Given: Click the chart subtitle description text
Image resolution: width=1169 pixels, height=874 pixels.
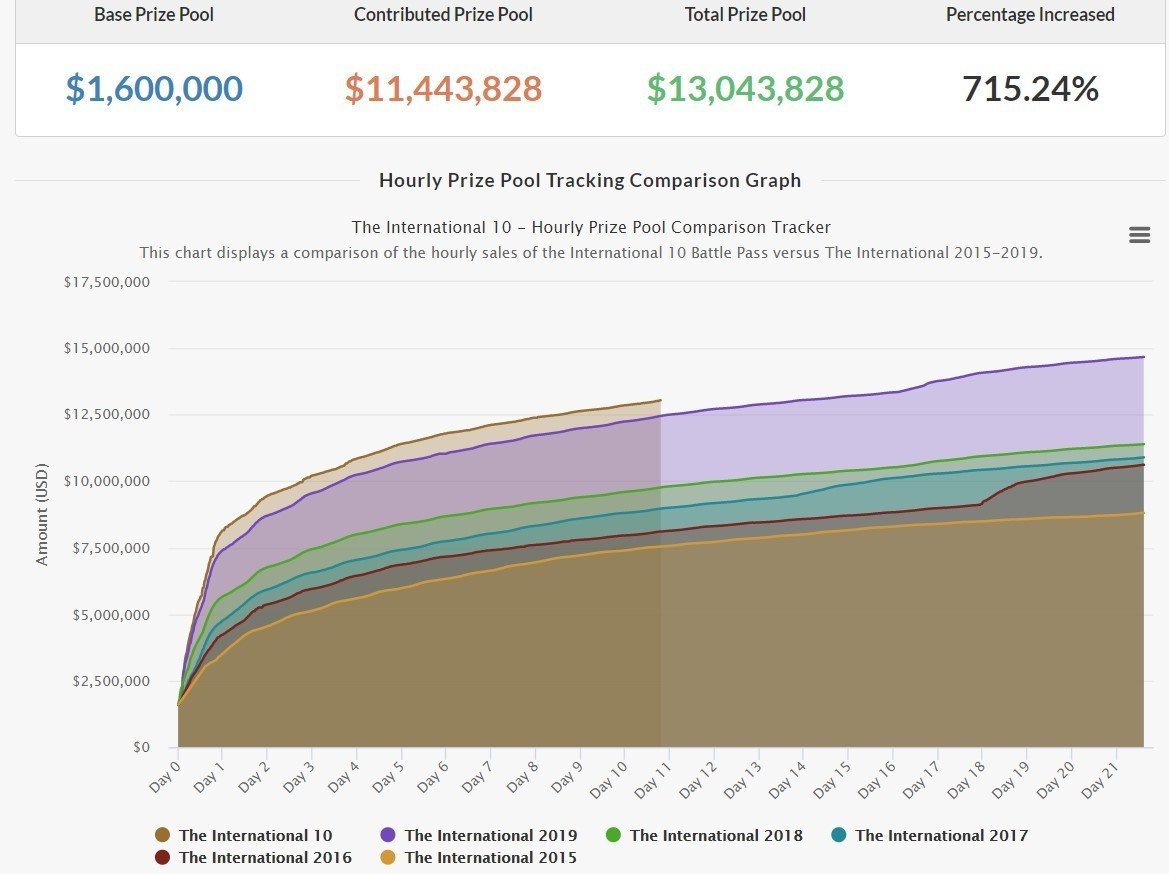Looking at the screenshot, I should 591,252.
